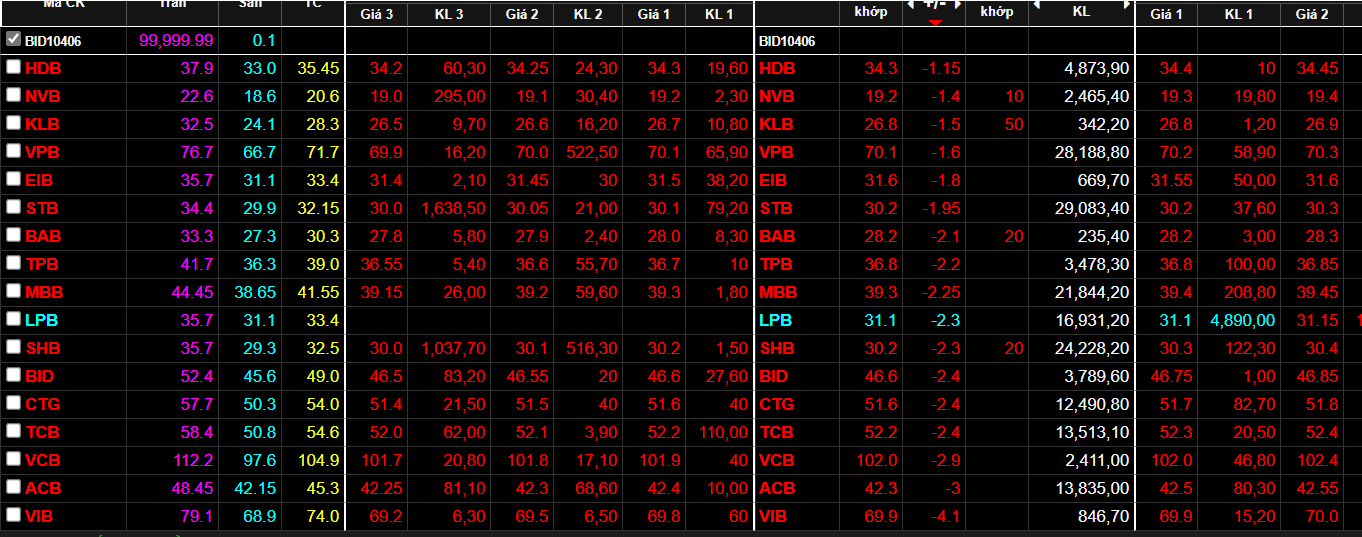Click the right arrow beside the +/- header

pyautogui.click(x=957, y=5)
